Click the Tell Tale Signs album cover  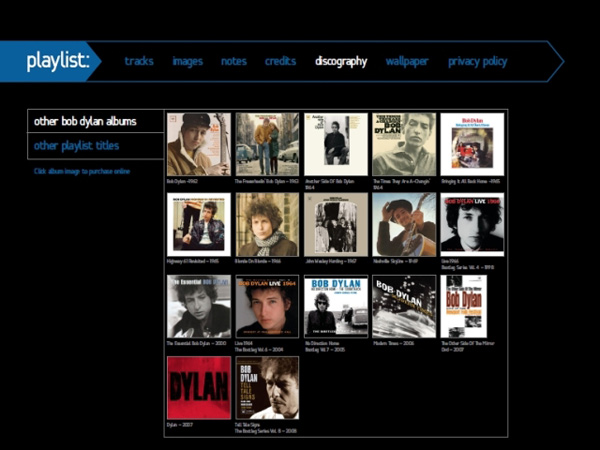(x=267, y=388)
